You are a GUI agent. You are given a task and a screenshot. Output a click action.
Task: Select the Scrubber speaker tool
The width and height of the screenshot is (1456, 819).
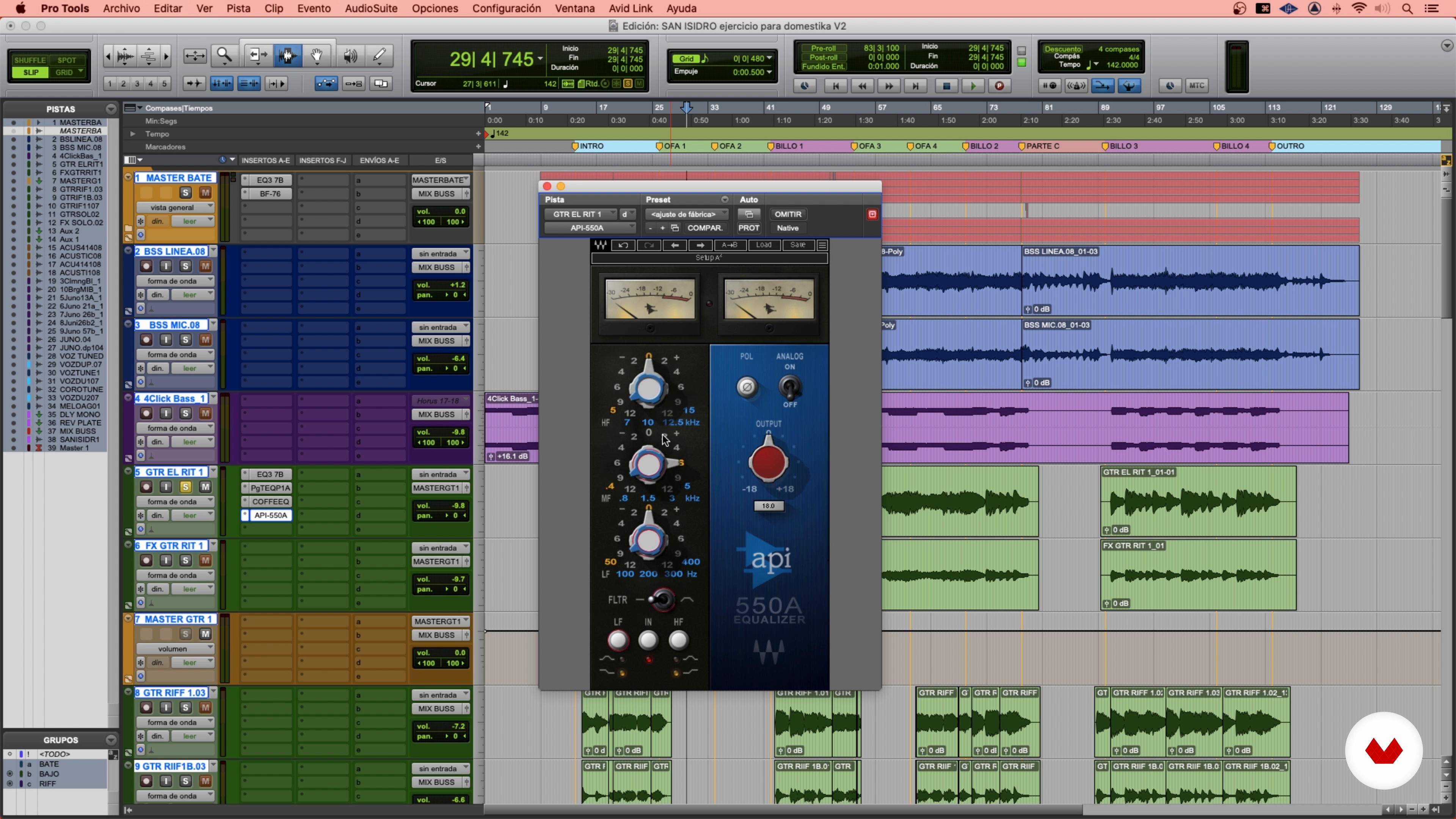350,55
